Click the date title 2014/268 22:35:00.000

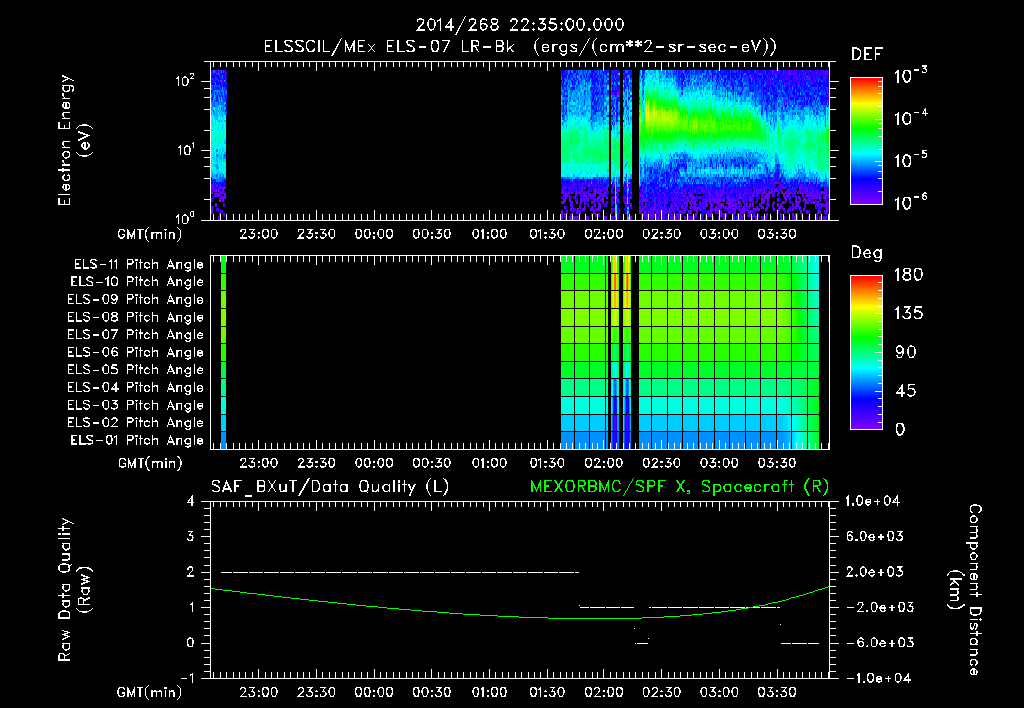coord(520,25)
